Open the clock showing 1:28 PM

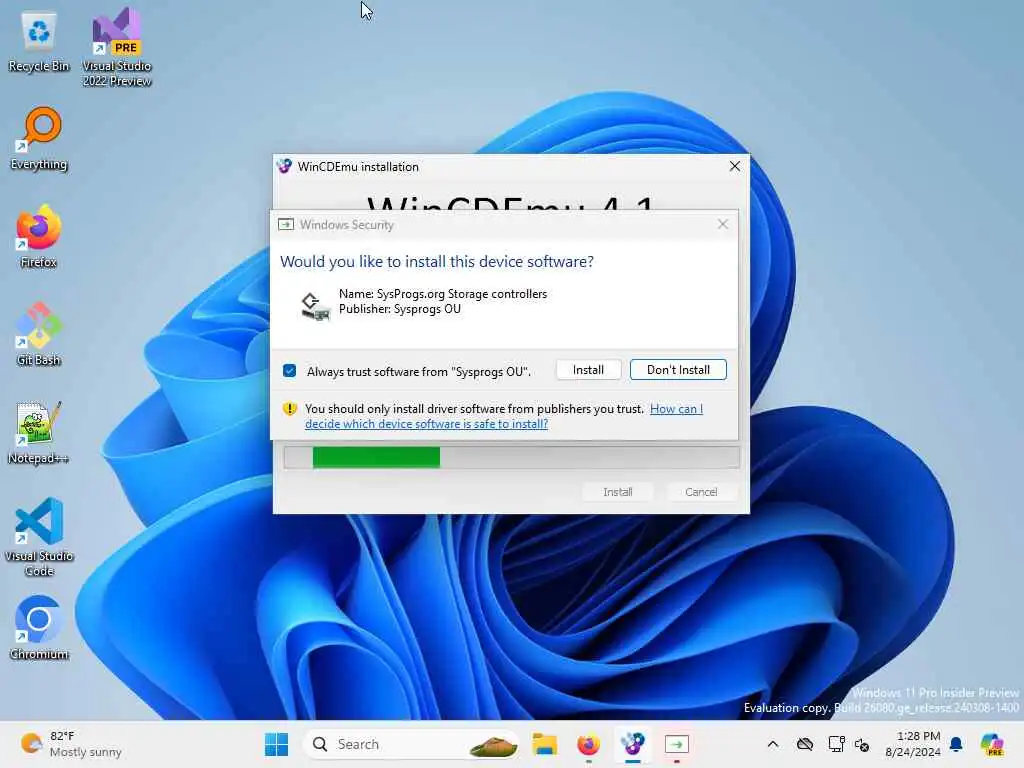click(x=912, y=744)
